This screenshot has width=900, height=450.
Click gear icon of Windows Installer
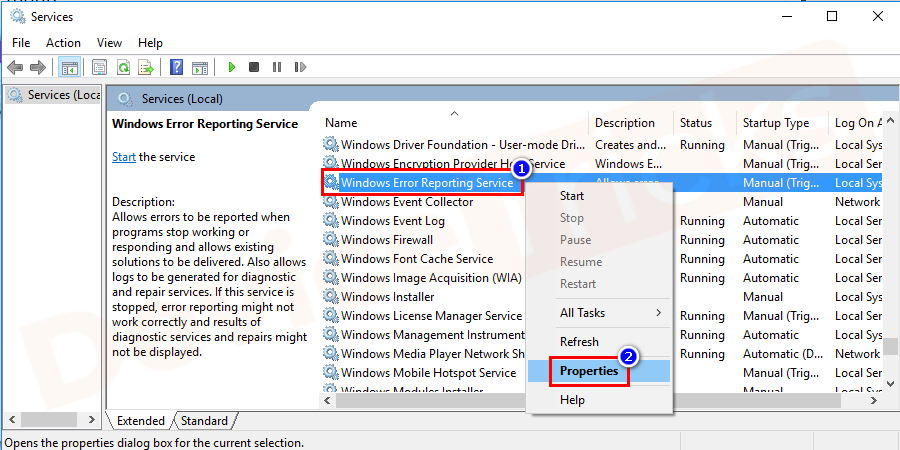coord(331,296)
